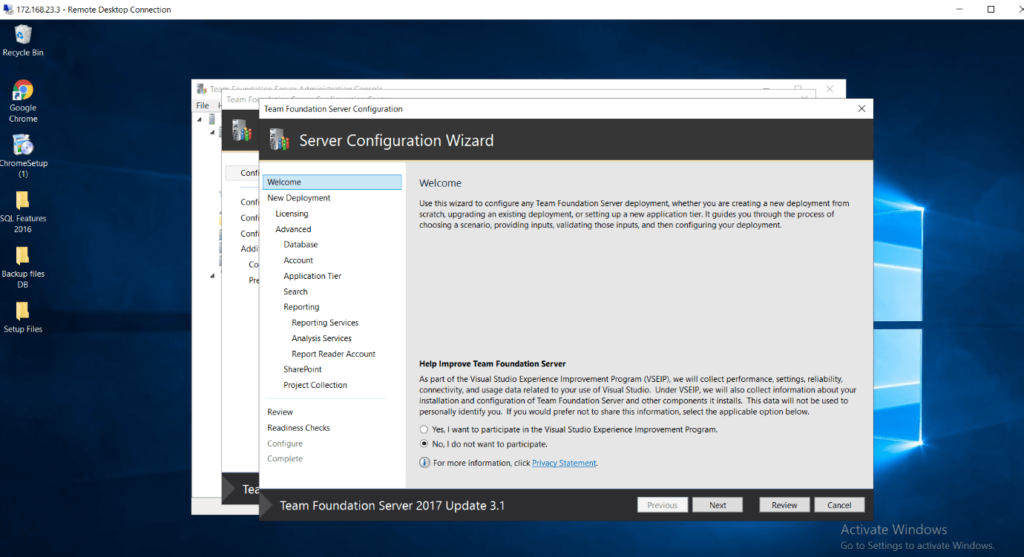Screen dimensions: 1024x557
Task: Choose Yes to participate in VSEIP
Action: click(x=424, y=429)
